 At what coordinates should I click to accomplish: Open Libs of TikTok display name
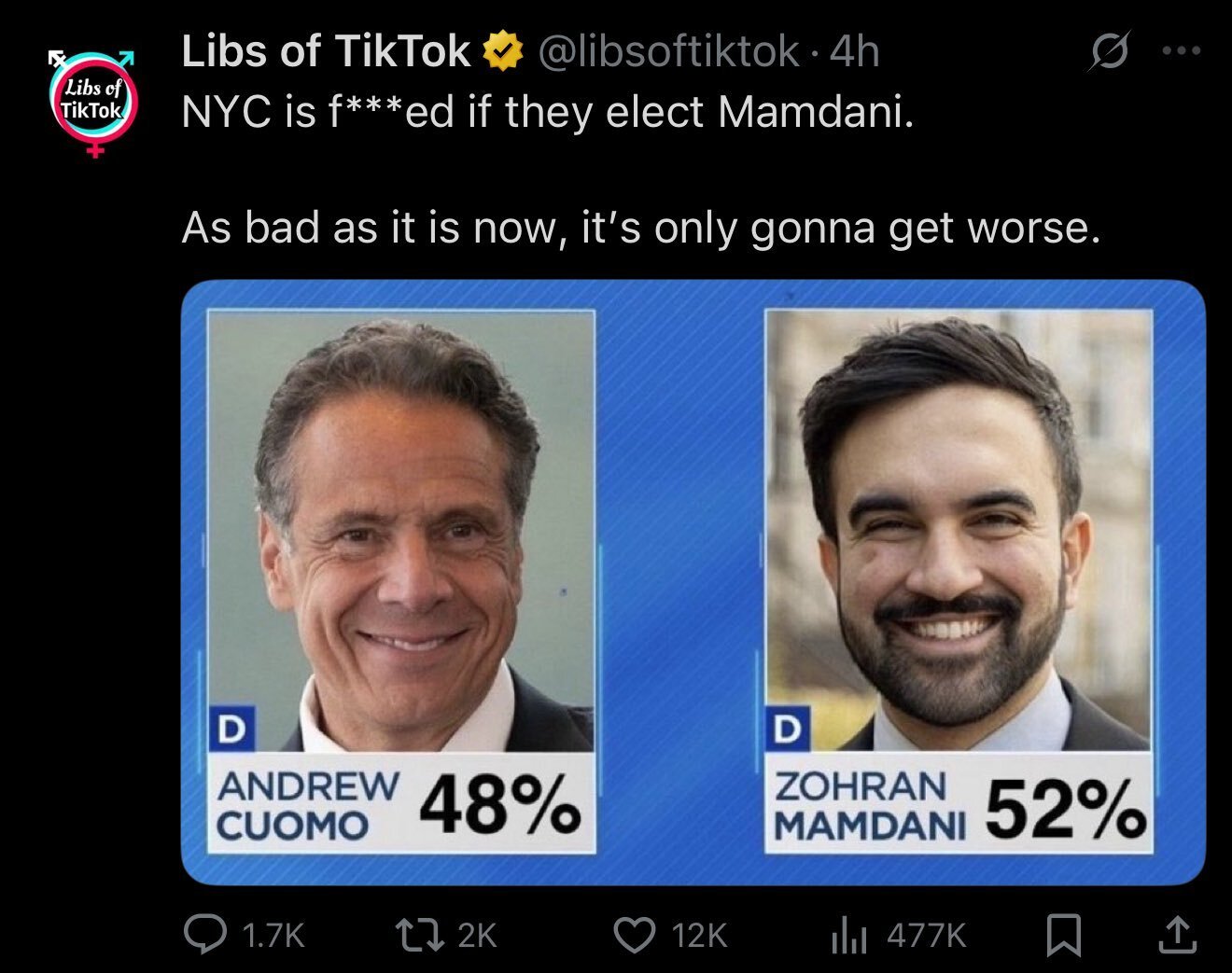point(326,51)
